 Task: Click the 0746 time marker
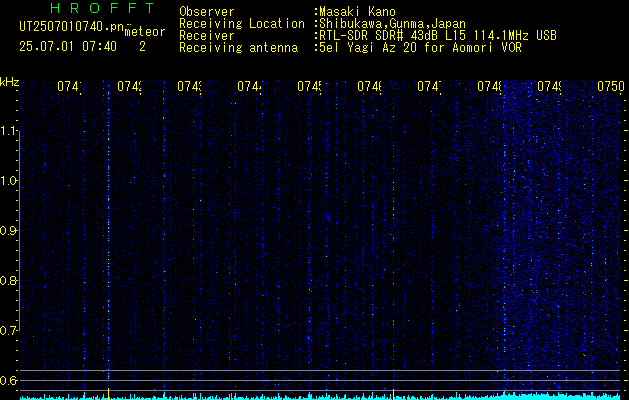coord(369,86)
